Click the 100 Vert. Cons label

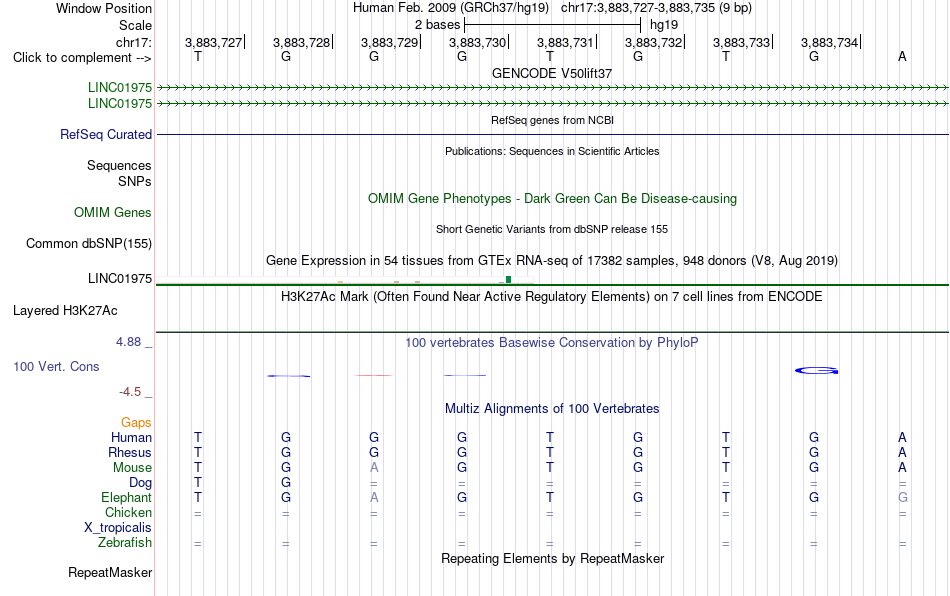[56, 366]
